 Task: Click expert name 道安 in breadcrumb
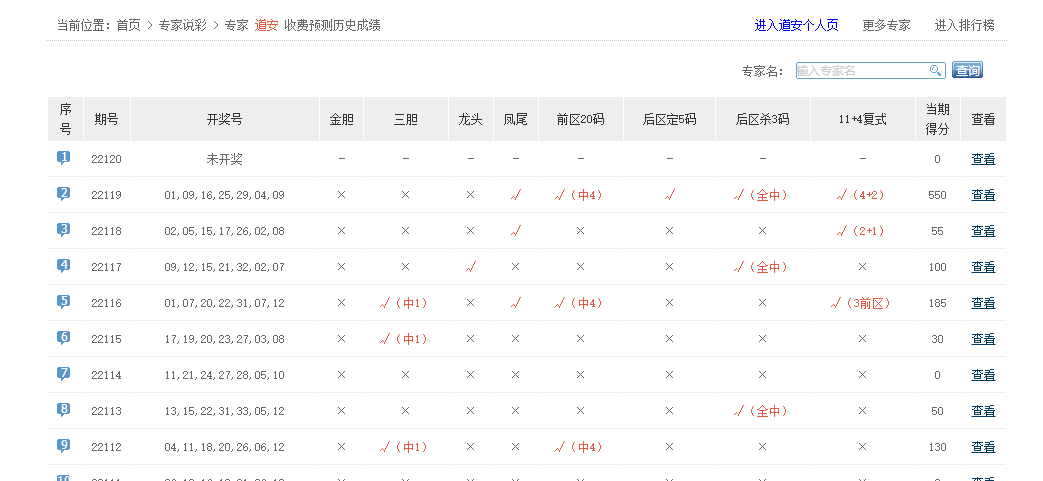pyautogui.click(x=266, y=25)
